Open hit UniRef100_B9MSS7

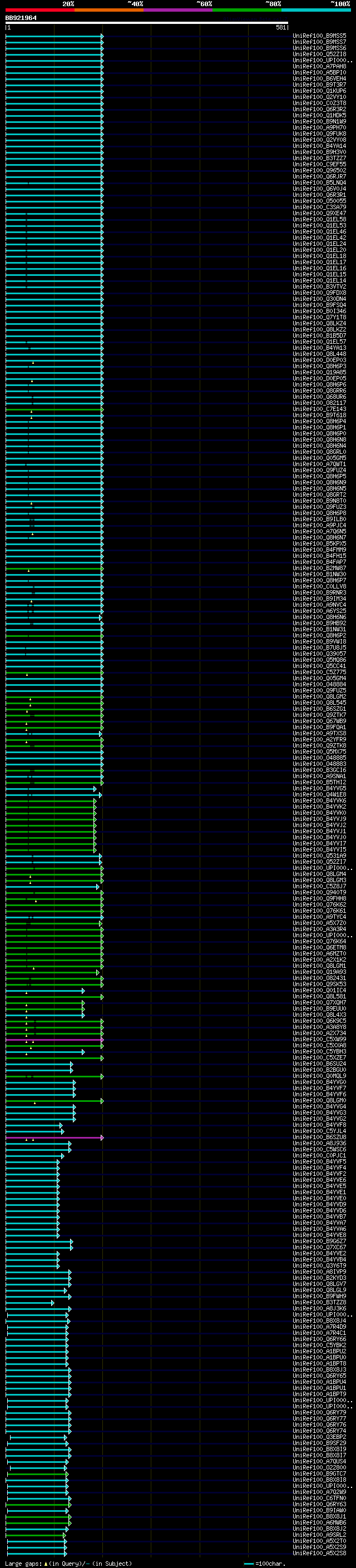(319, 42)
